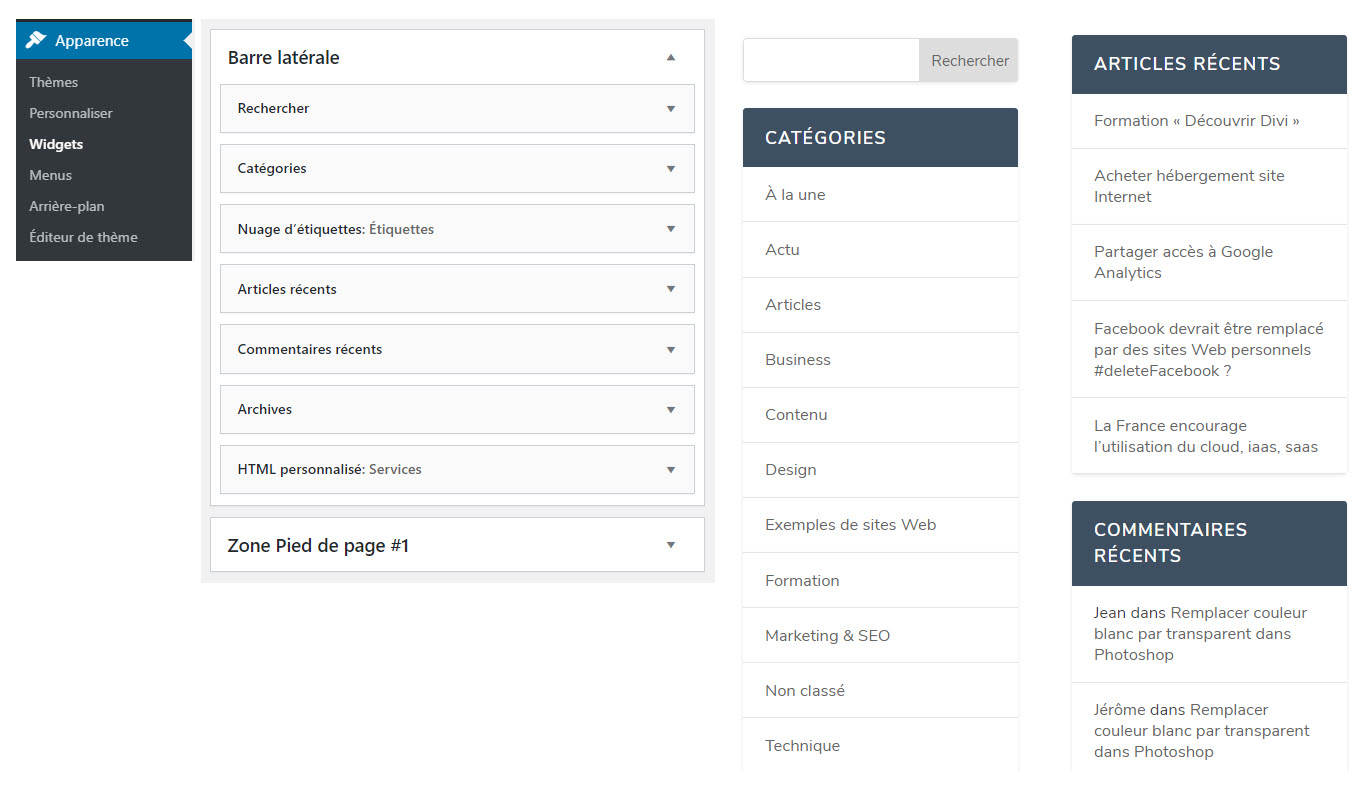Open Personnaliser in the Apparence menu
Image resolution: width=1370 pixels, height=792 pixels.
coord(70,113)
